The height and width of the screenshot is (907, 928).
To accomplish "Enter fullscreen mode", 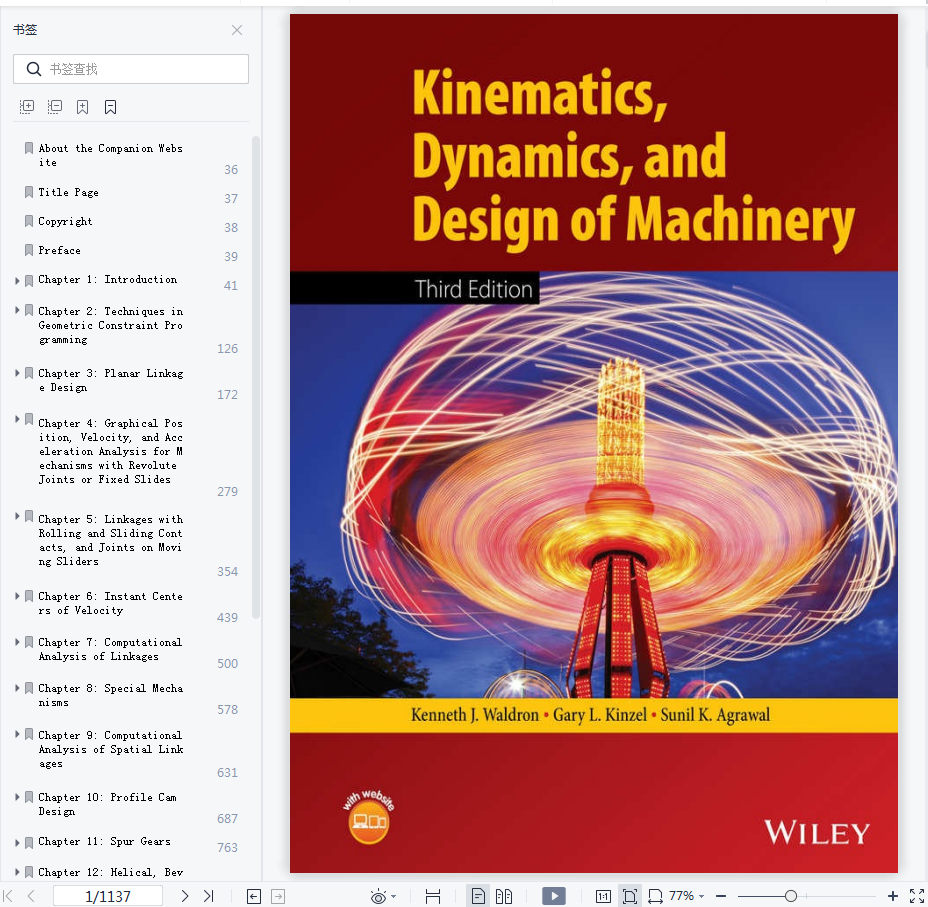I will [917, 896].
